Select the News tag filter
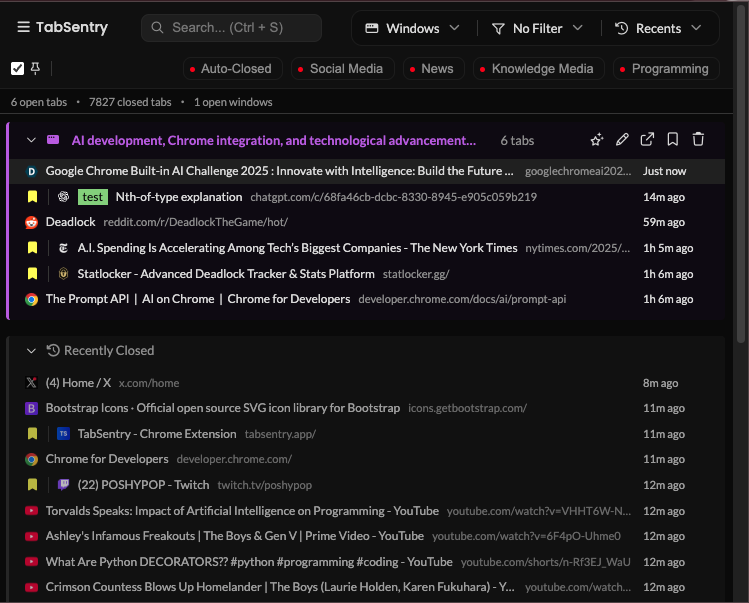This screenshot has height=603, width=749. point(434,69)
